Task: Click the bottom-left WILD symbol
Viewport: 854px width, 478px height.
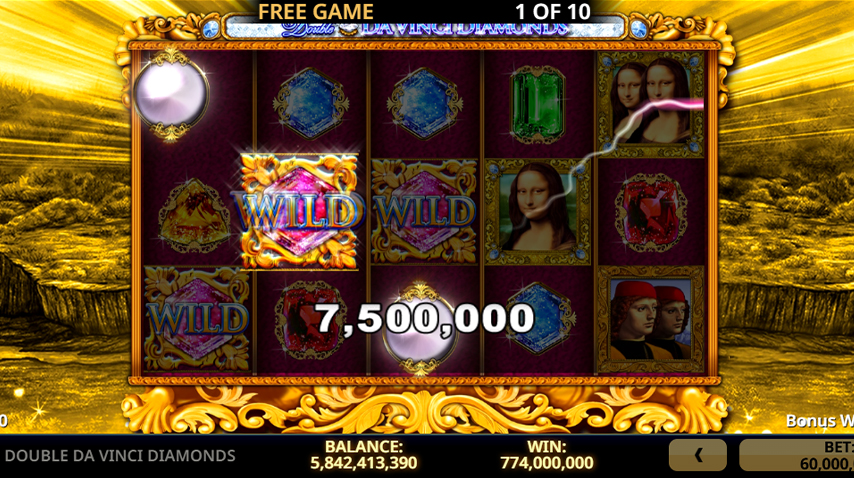Action: 197,319
